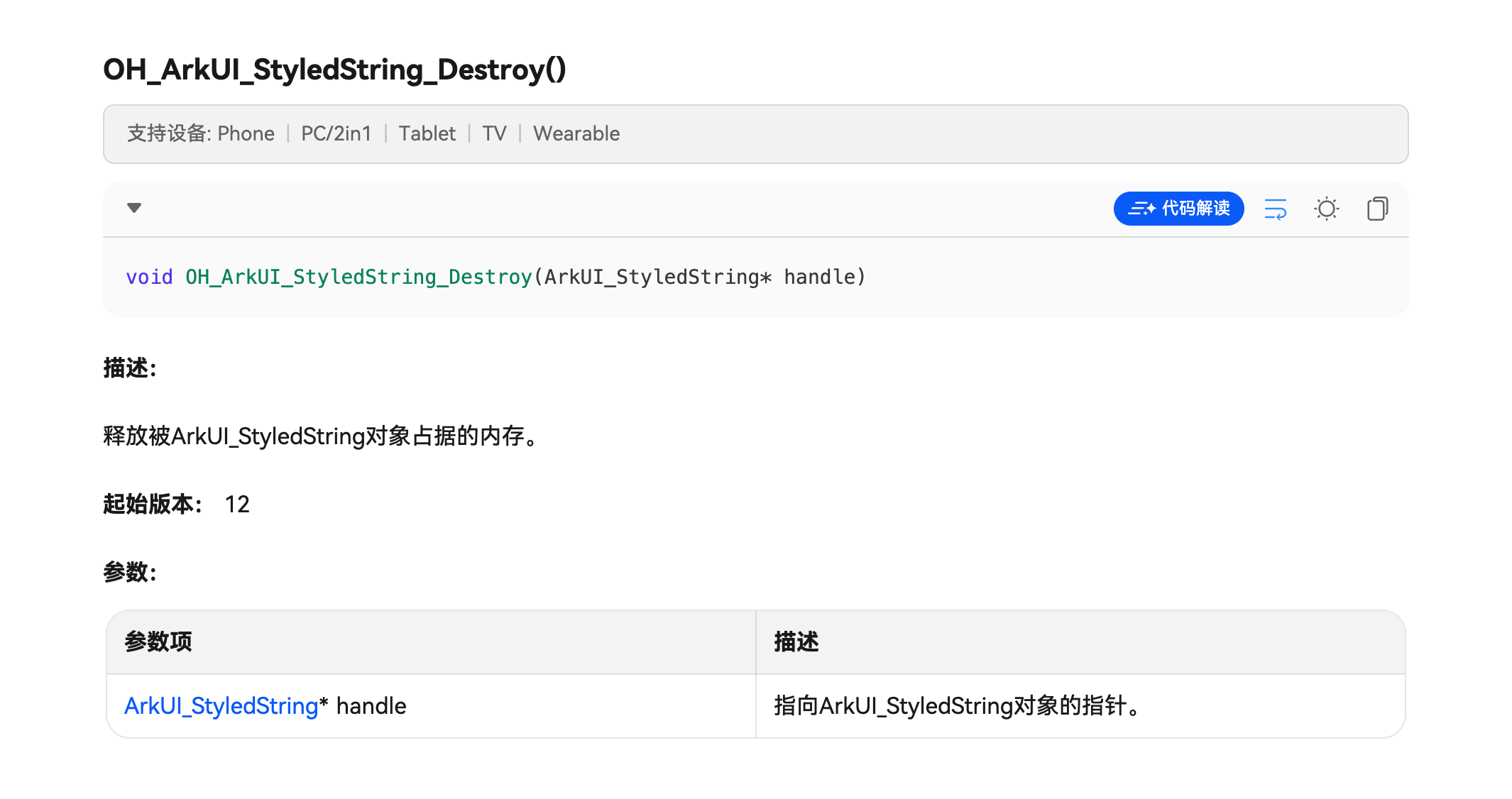Switch code theme with sun icon
Viewport: 1512px width, 799px height.
[x=1326, y=209]
